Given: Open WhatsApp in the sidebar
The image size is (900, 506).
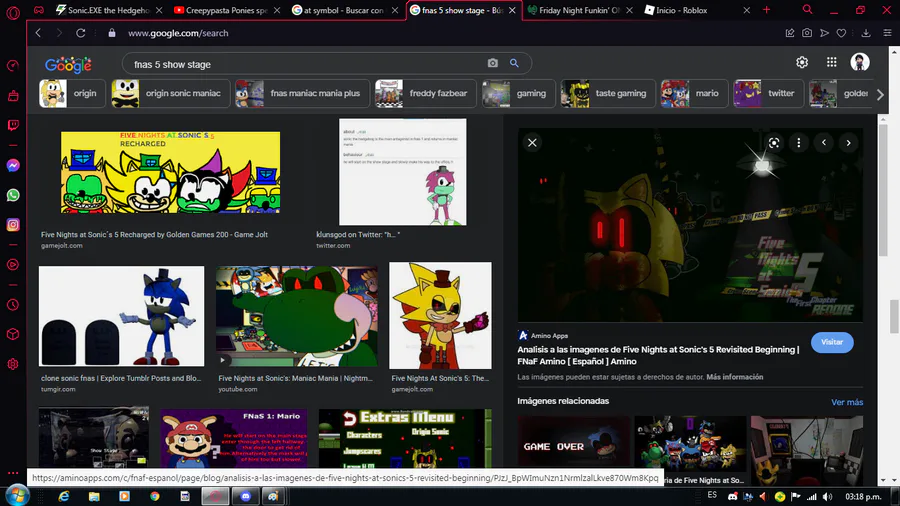Looking at the screenshot, I should [x=13, y=195].
